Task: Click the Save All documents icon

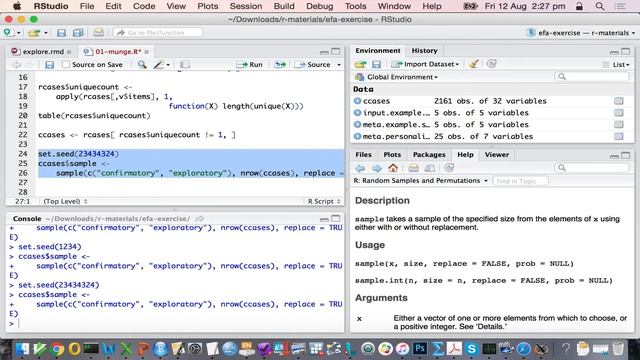Action: pyautogui.click(x=78, y=33)
